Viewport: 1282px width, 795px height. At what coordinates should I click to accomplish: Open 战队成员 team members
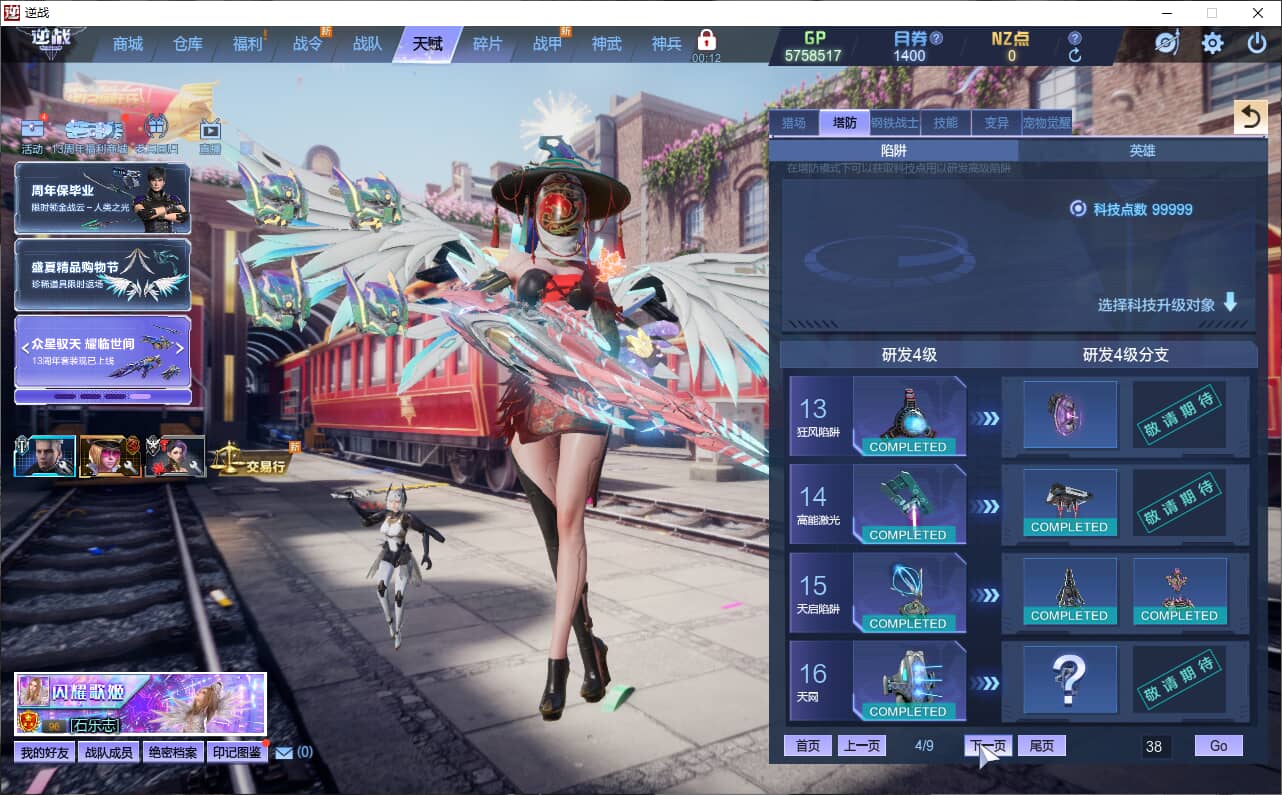(109, 752)
